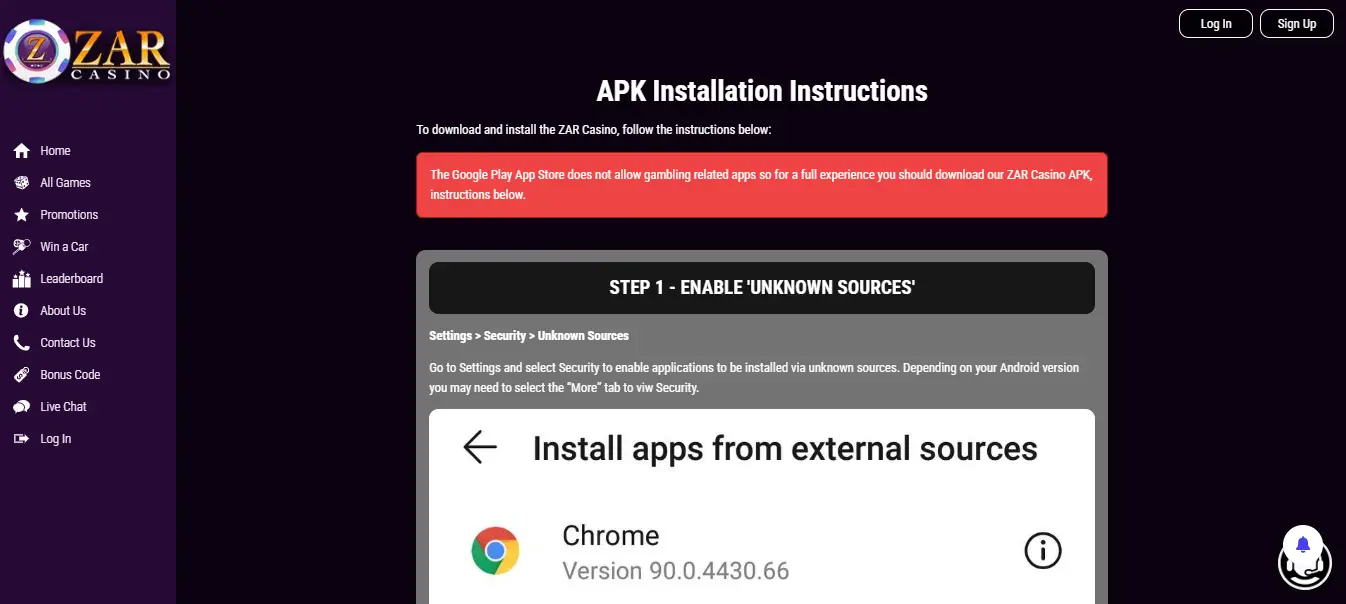Click the Home house icon
Image resolution: width=1346 pixels, height=604 pixels.
click(x=21, y=151)
